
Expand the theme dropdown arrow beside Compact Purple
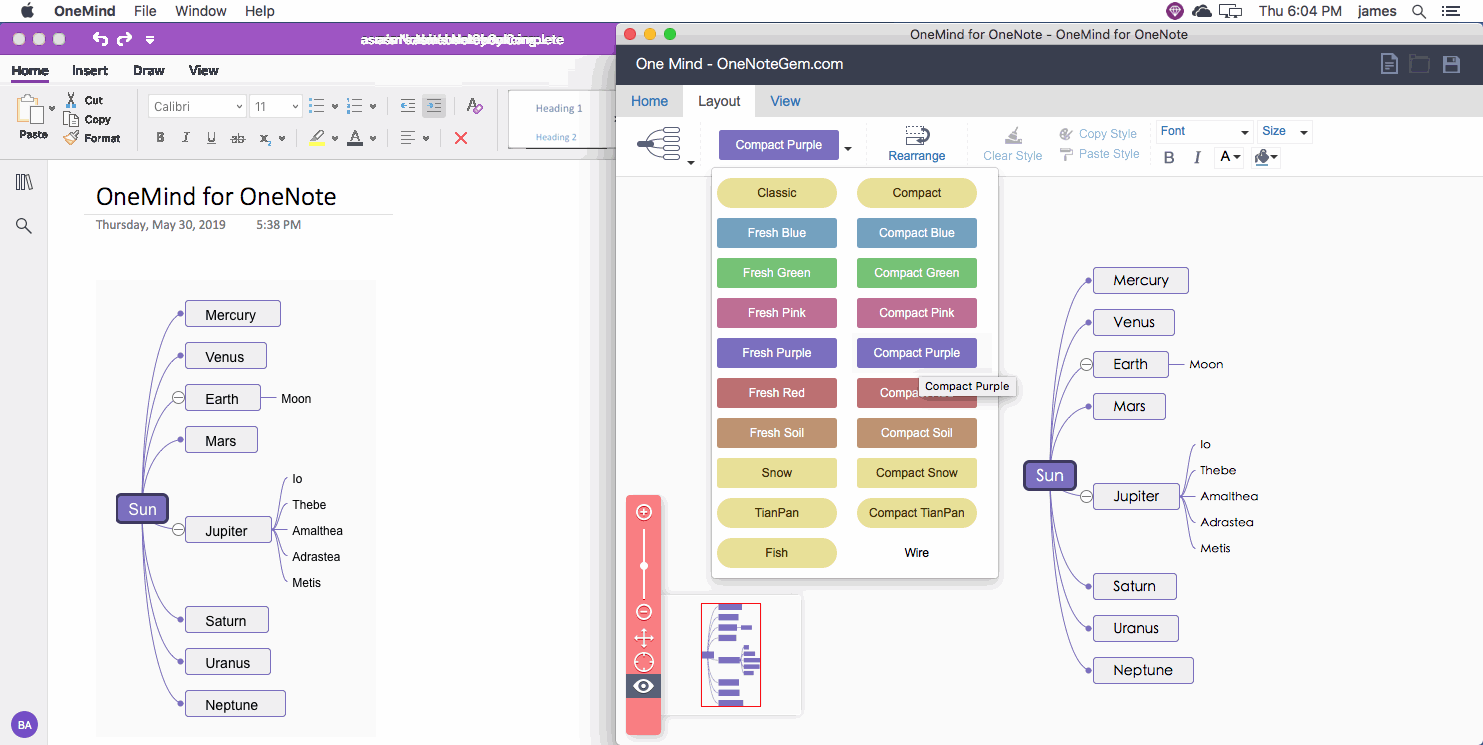[x=848, y=149]
